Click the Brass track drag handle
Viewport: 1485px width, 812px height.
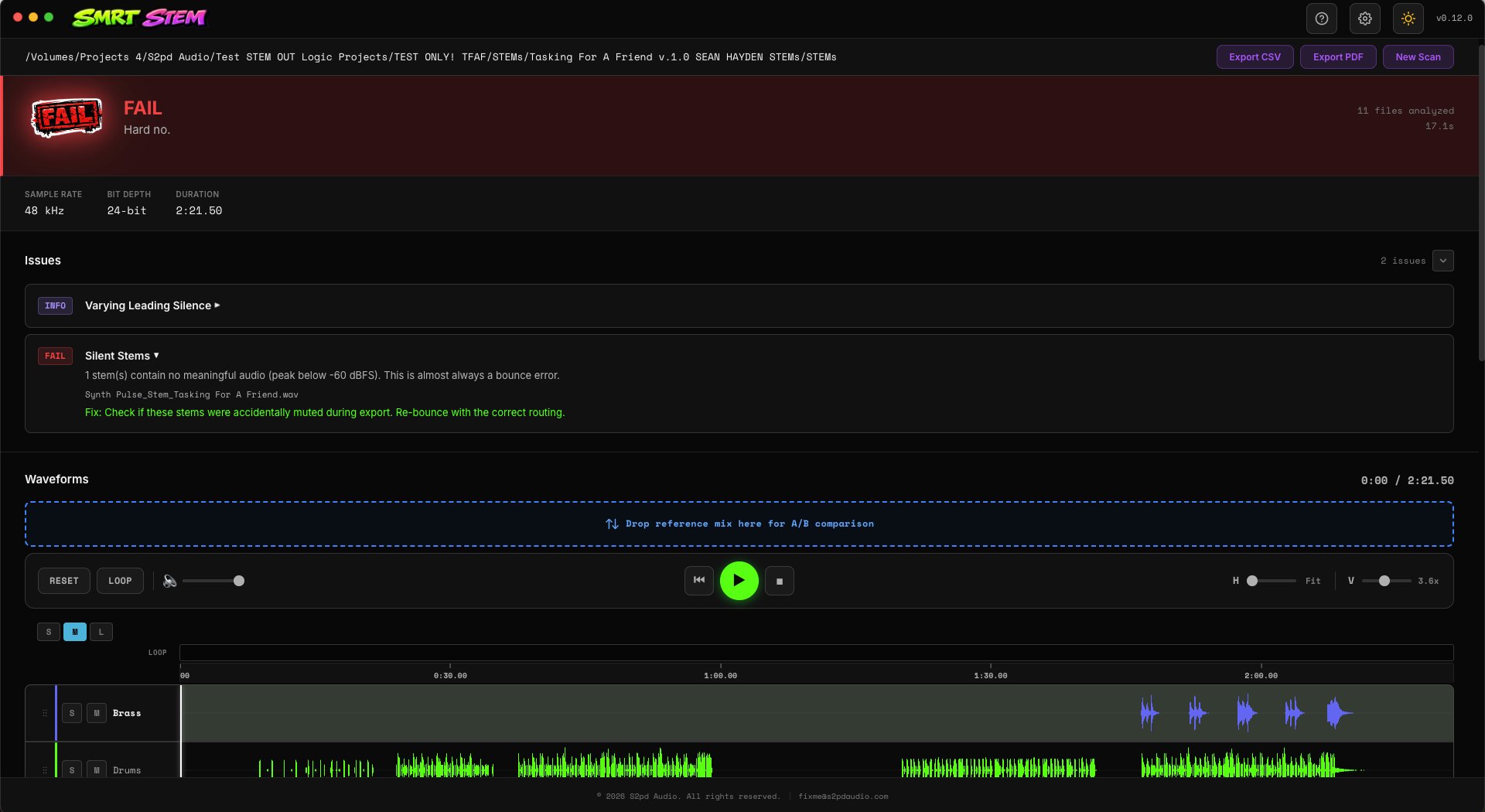45,713
